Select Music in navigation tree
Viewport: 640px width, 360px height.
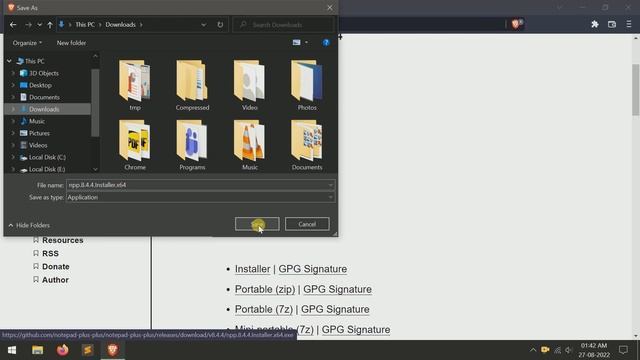tap(37, 121)
